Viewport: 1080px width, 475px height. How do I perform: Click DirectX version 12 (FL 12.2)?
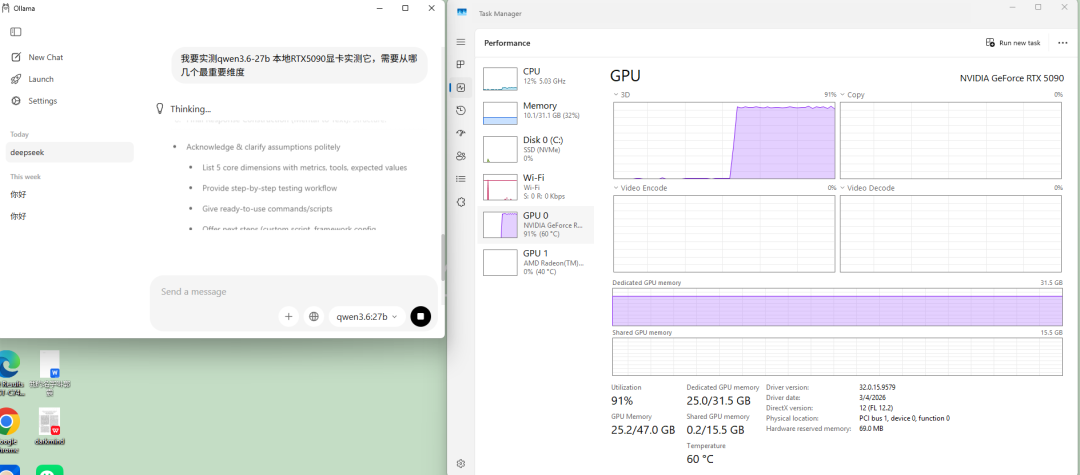click(x=878, y=408)
